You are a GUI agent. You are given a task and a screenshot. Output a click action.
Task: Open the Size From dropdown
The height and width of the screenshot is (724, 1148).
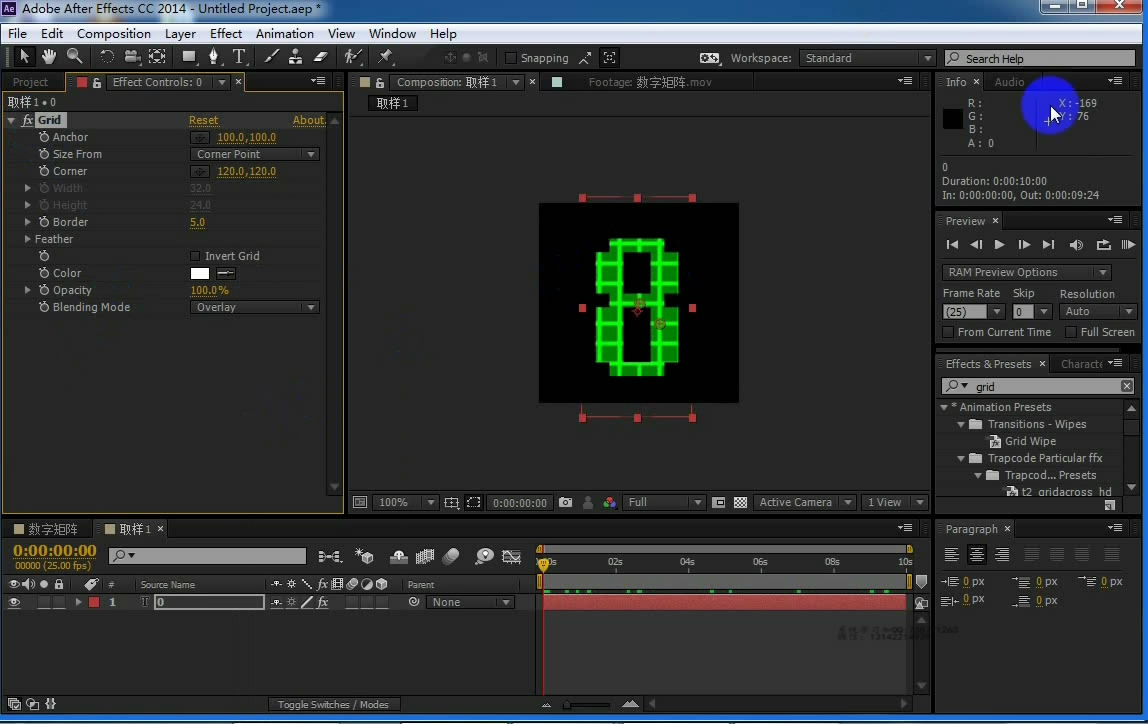click(x=254, y=154)
